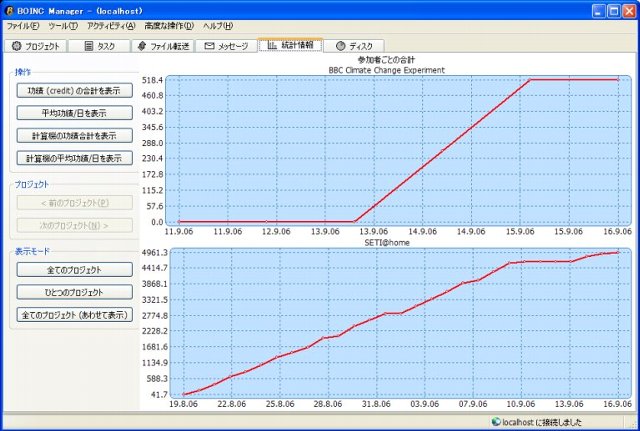This screenshot has width=640, height=431.
Task: Open the ディスク tab
Action: [354, 46]
